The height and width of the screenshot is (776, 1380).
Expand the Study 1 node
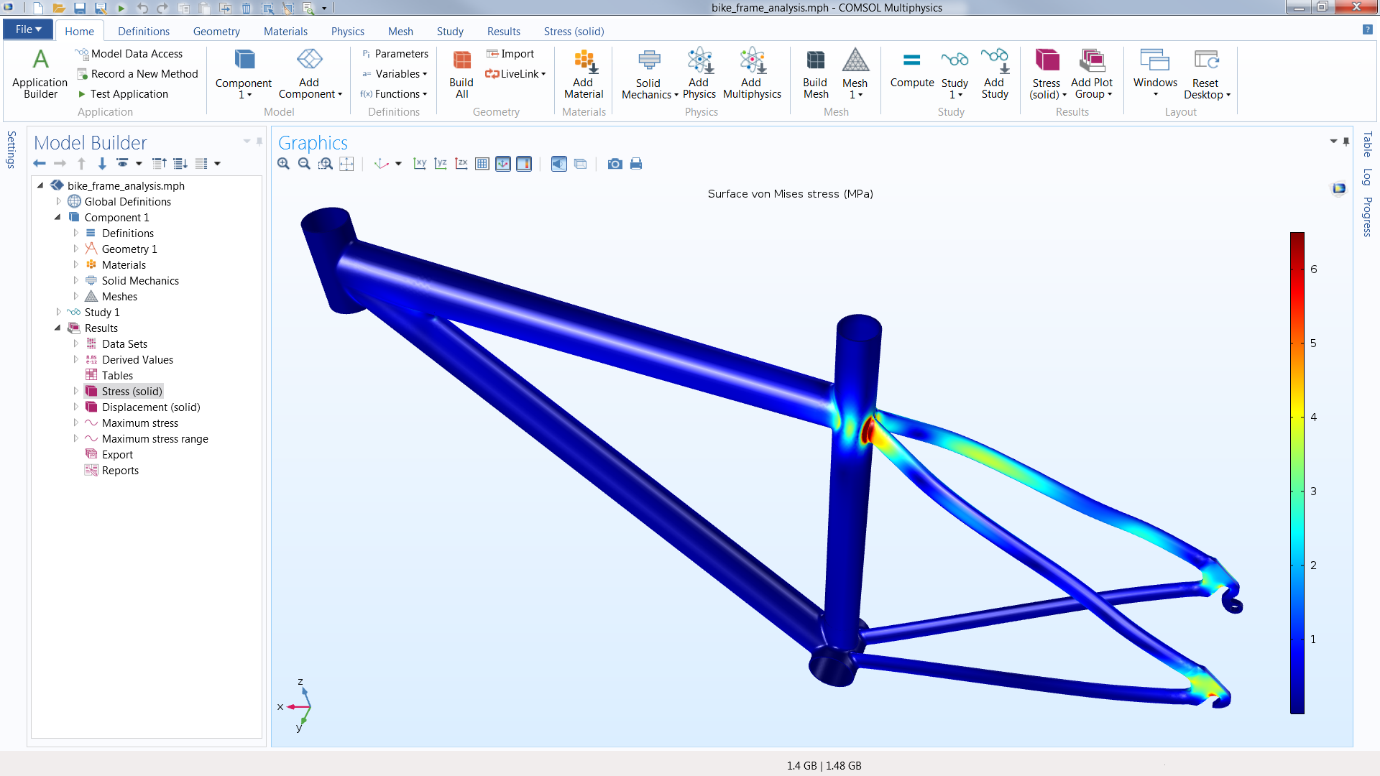(x=59, y=313)
